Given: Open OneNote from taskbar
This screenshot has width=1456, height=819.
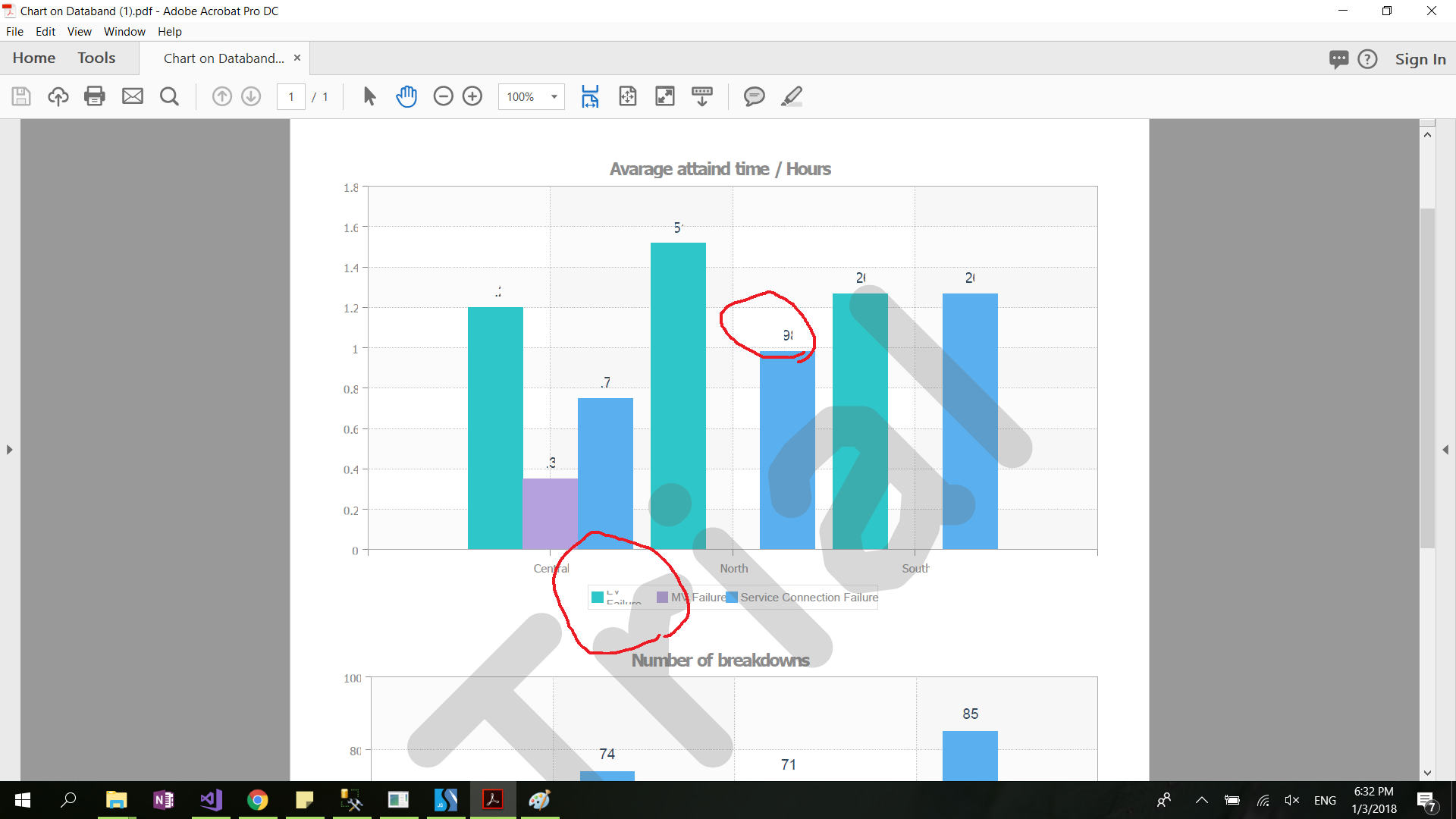Looking at the screenshot, I should tap(163, 800).
